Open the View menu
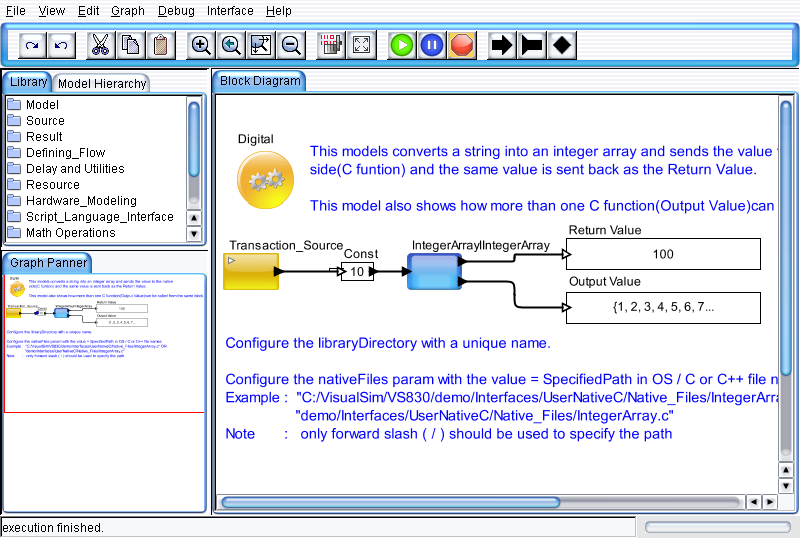 point(52,11)
